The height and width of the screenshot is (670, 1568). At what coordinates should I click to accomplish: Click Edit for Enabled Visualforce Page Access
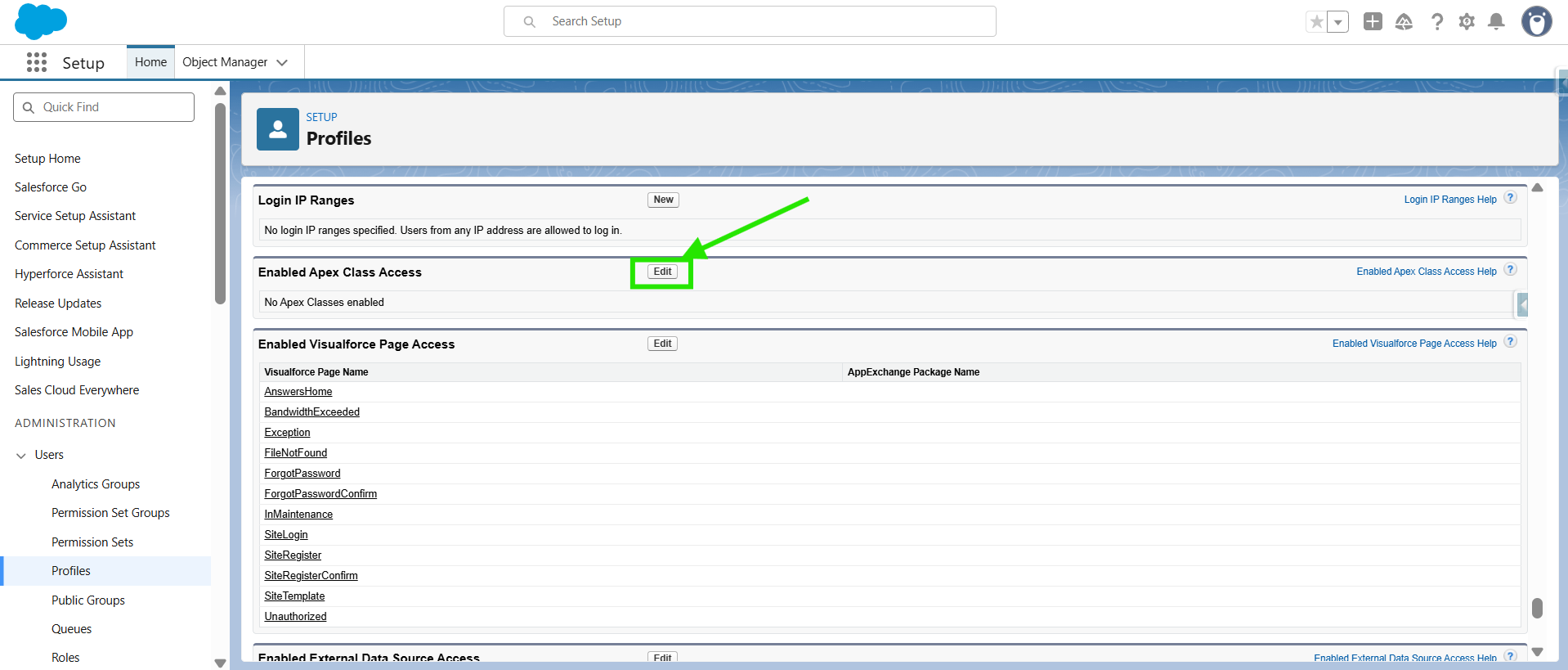pos(662,344)
